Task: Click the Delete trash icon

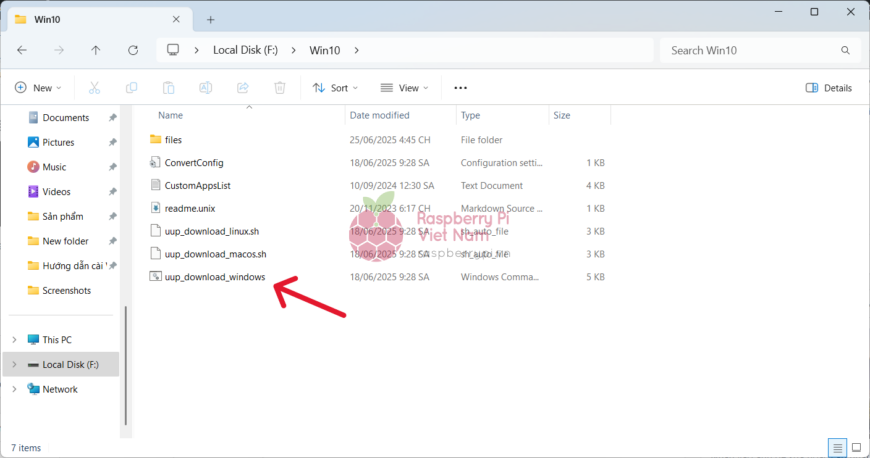Action: (280, 88)
